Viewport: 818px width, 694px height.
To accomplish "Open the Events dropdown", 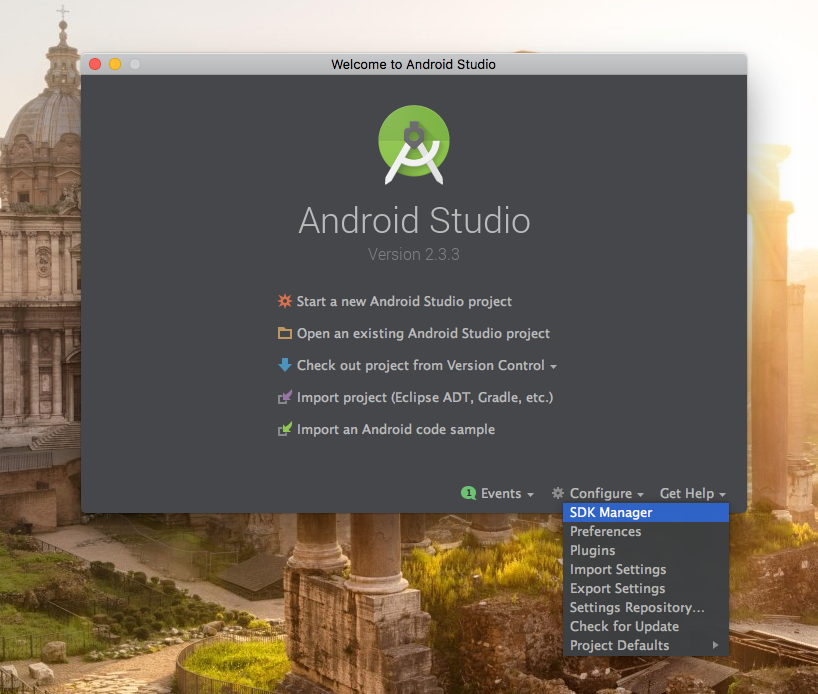I will (x=498, y=493).
